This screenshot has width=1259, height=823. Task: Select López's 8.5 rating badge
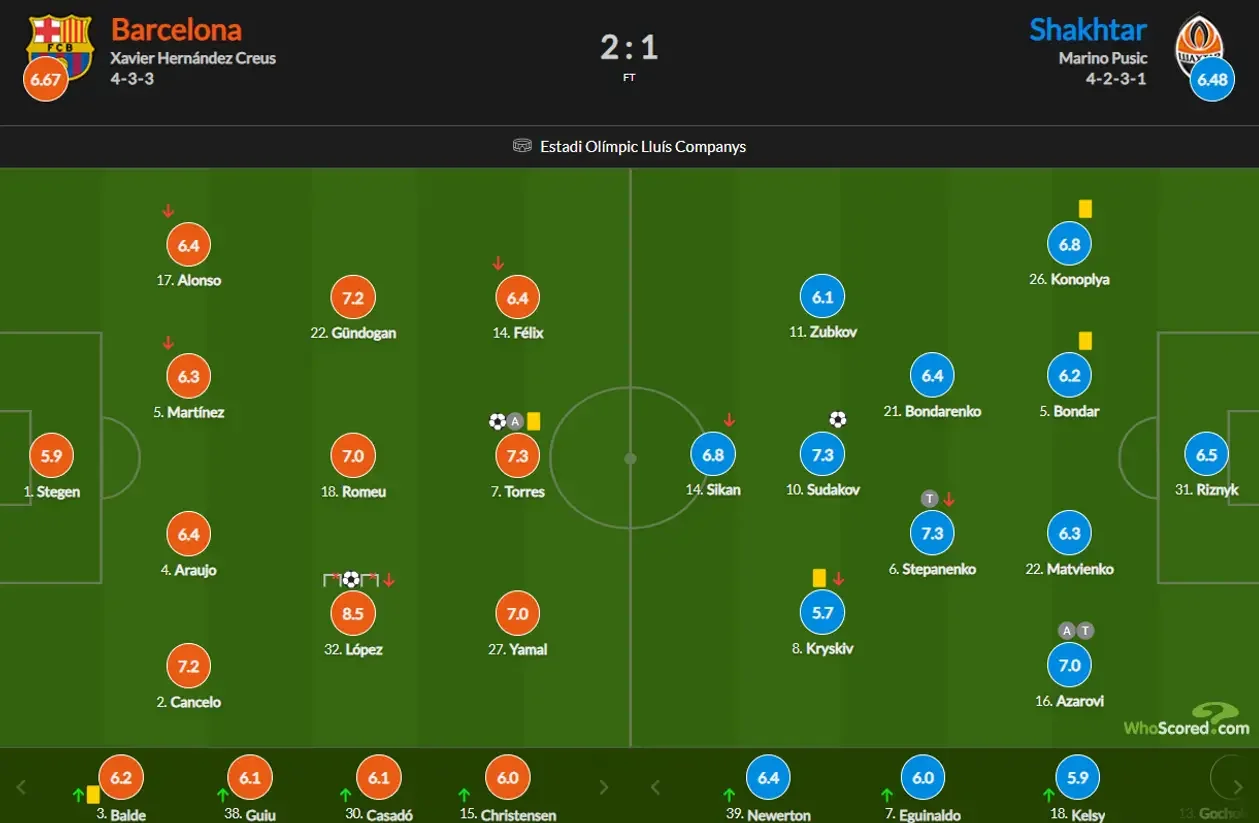tap(353, 614)
